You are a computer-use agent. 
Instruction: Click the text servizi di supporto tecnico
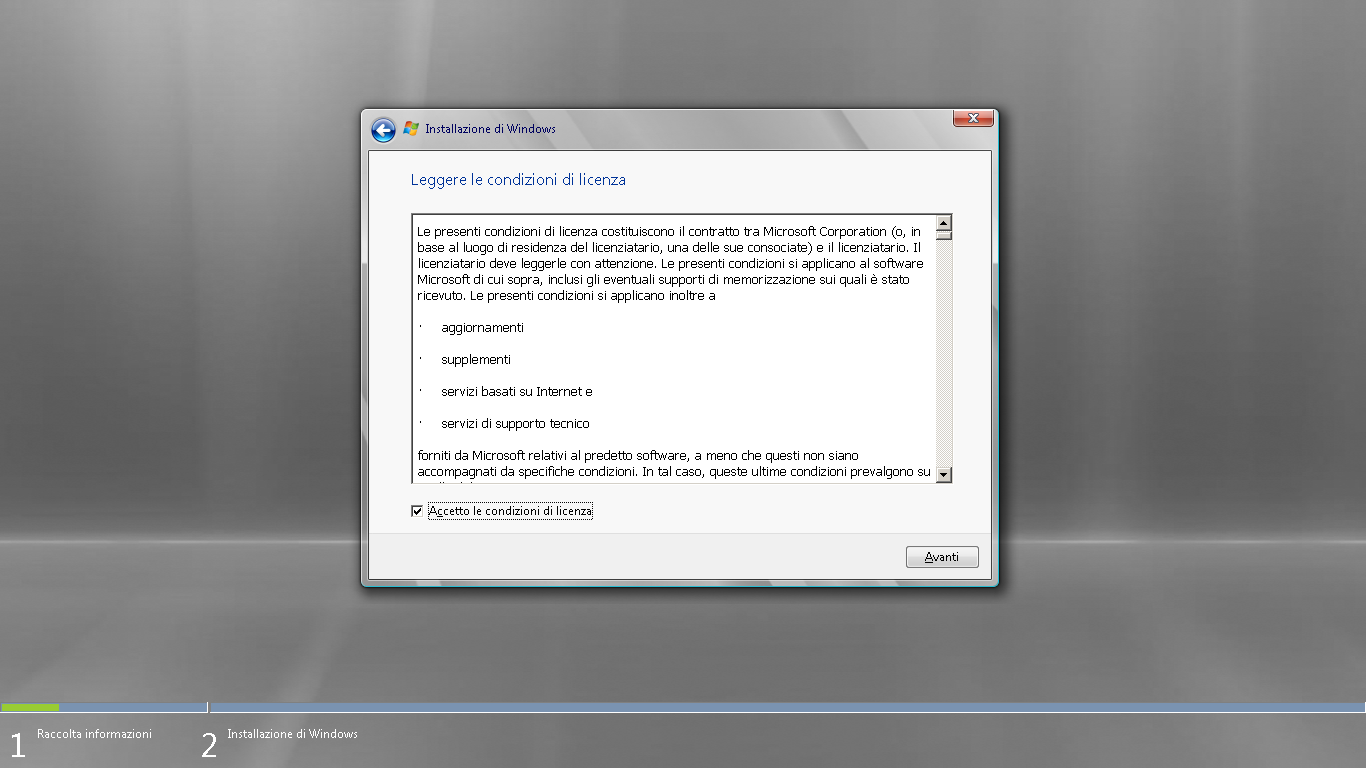coord(515,424)
